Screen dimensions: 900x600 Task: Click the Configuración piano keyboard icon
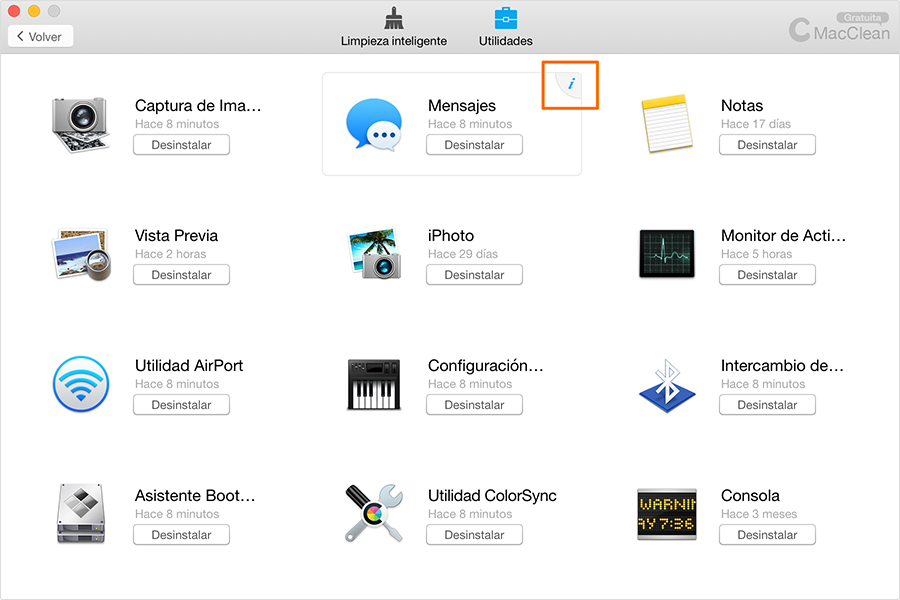[374, 385]
